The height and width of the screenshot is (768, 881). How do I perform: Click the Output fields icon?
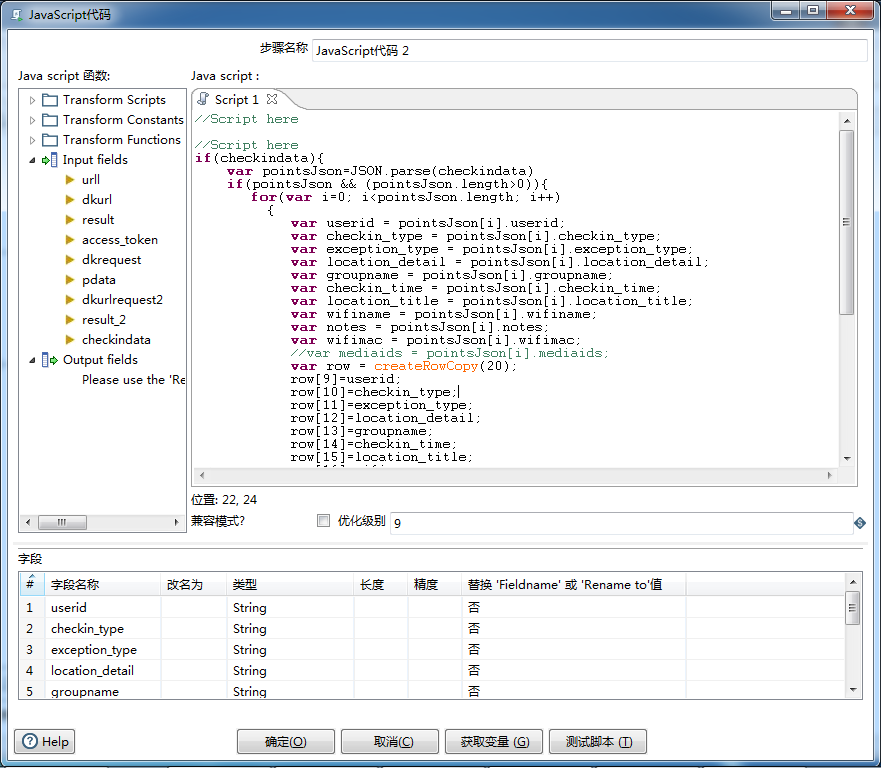pyautogui.click(x=50, y=360)
